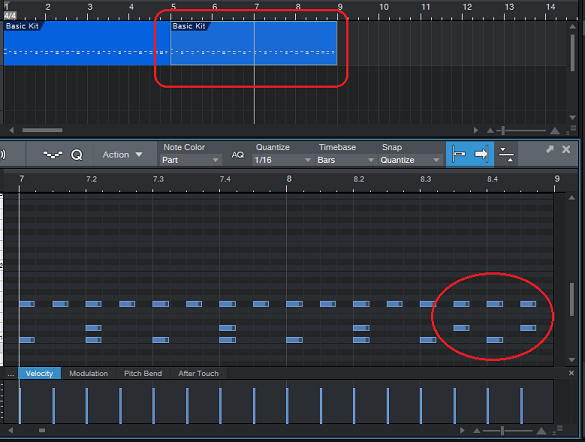Image resolution: width=585 pixels, height=442 pixels.
Task: Arrangement: click the vertical scrollbar up arrow
Action: pyautogui.click(x=572, y=26)
